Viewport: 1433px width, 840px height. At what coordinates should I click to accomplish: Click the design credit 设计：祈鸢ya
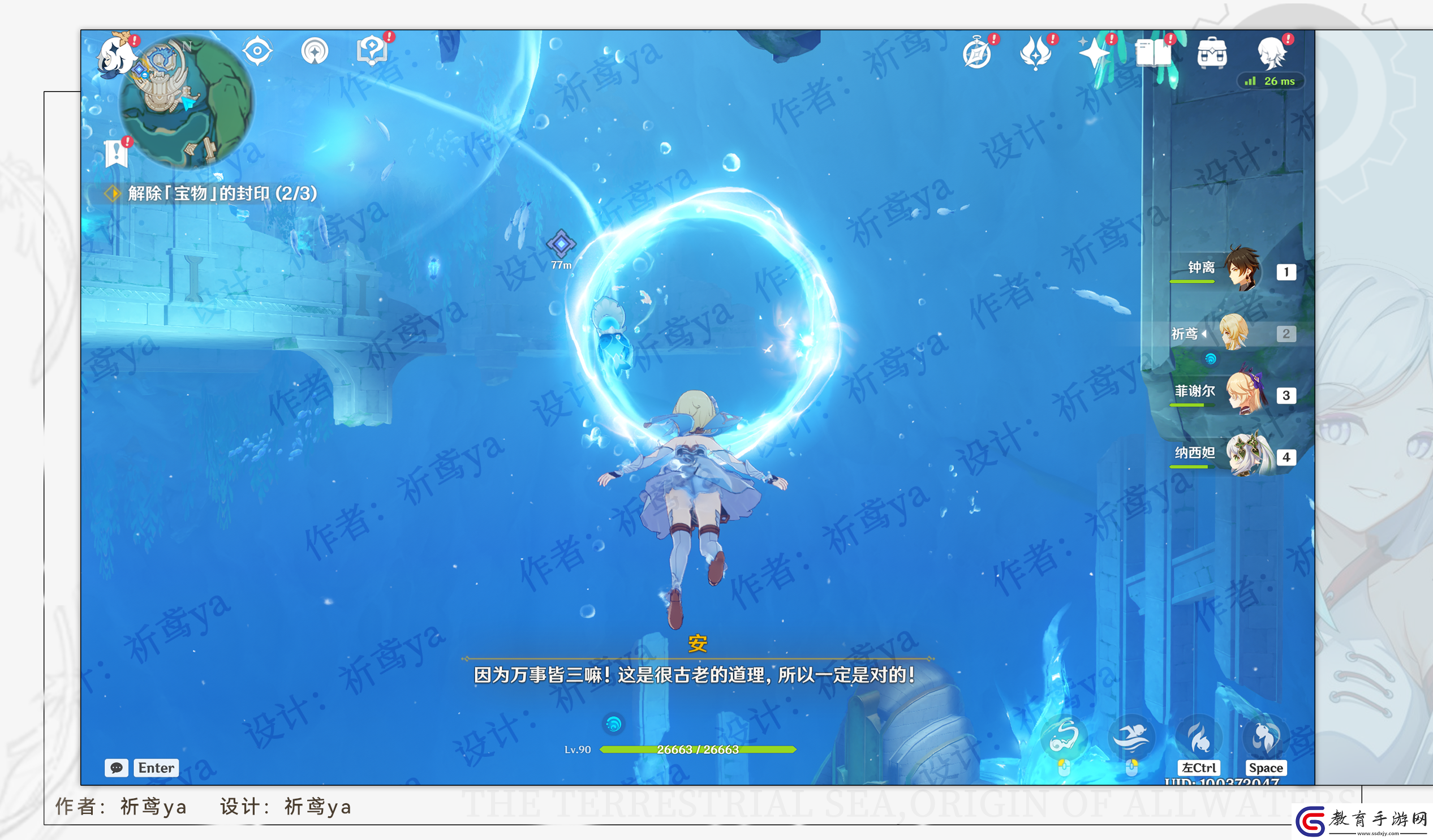coord(286,807)
